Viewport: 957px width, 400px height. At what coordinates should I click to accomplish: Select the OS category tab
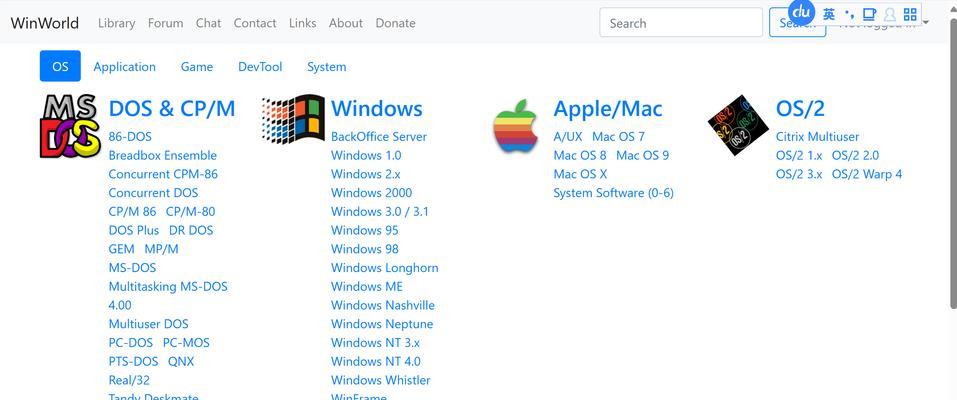click(60, 66)
